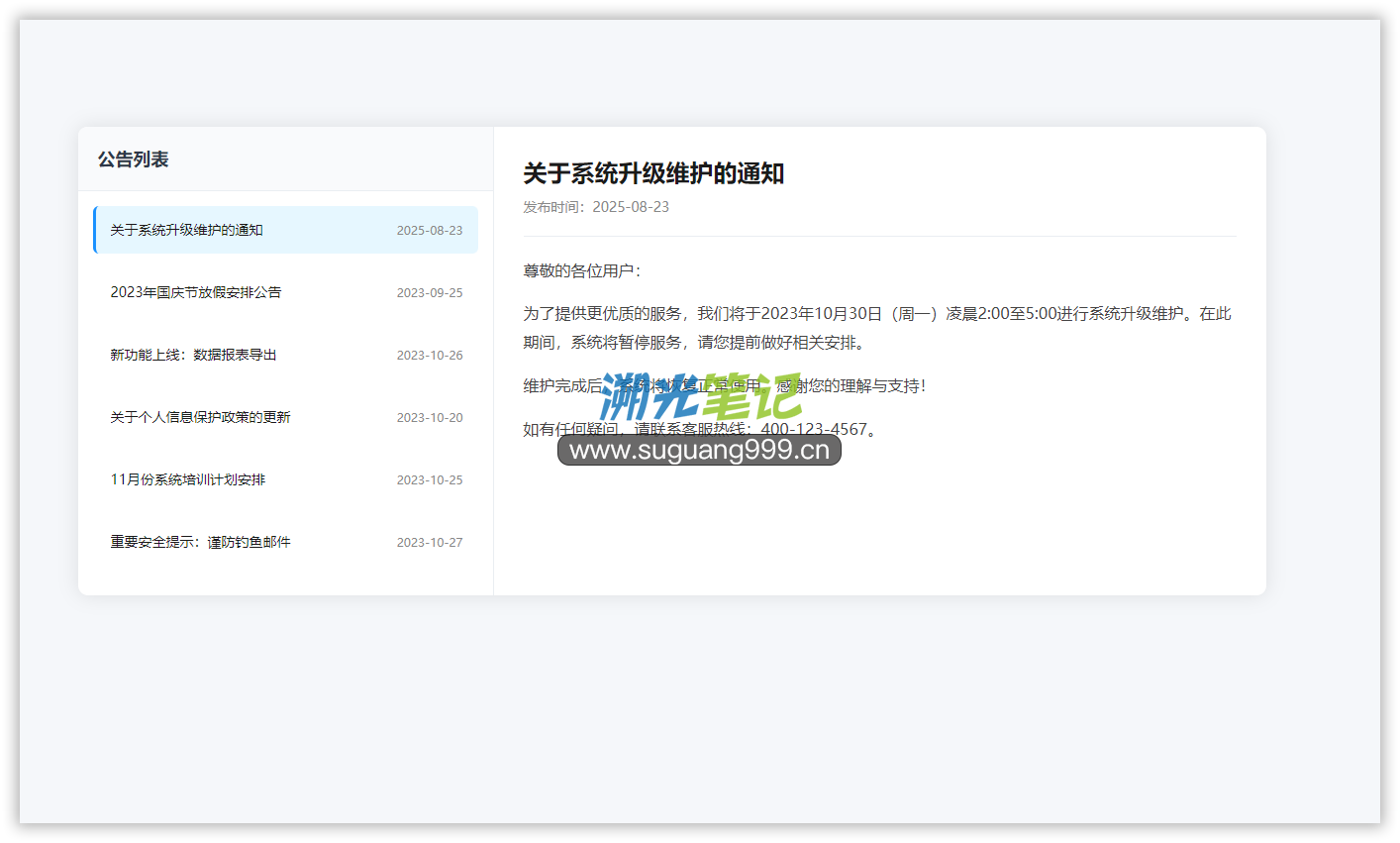Click the 2023-10-20 date in the list

[x=430, y=417]
